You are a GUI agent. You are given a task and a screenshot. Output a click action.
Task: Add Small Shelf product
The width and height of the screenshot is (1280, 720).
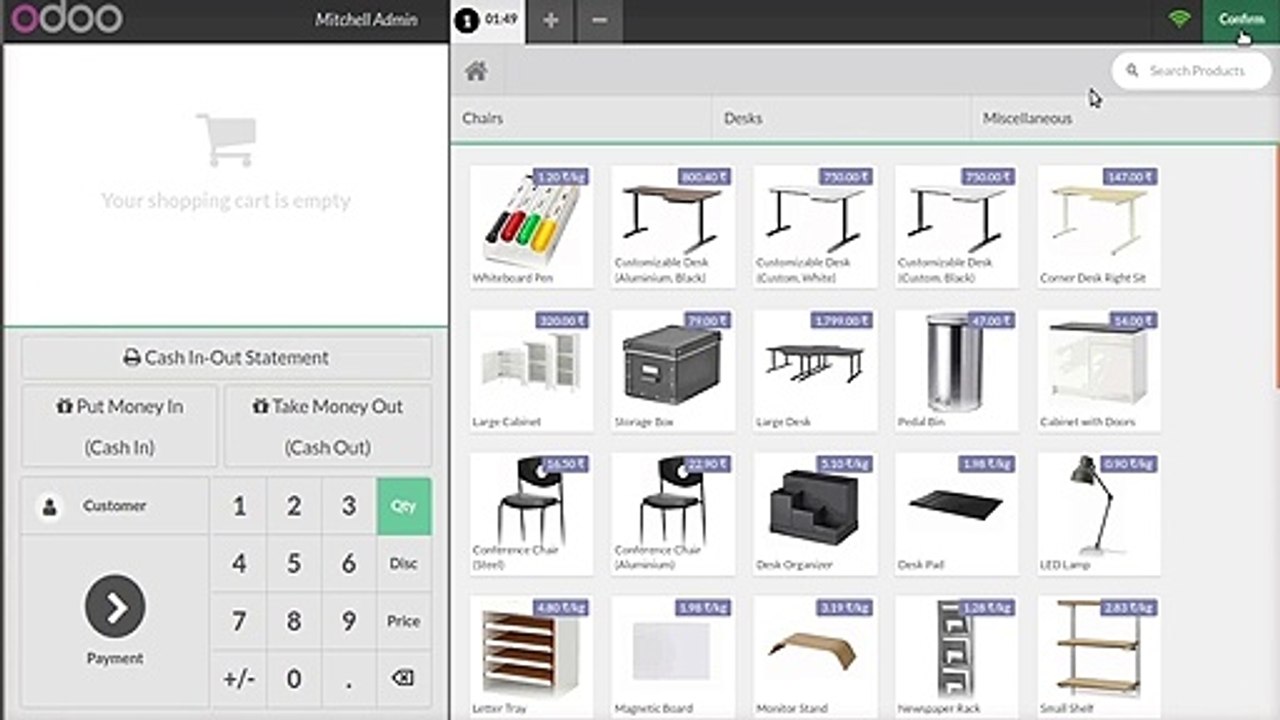click(1099, 657)
